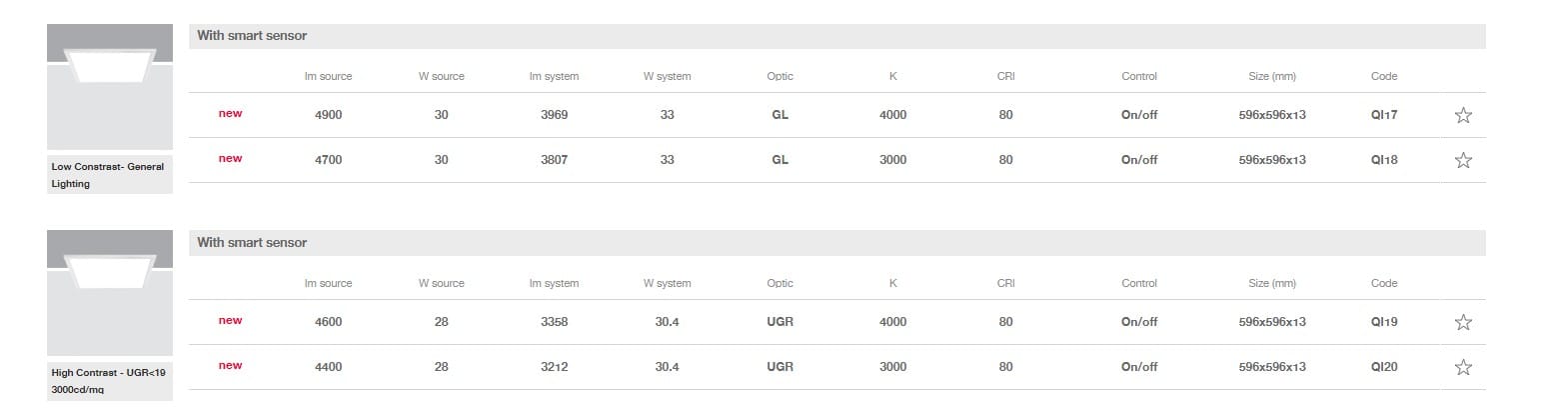Open High Contrast UGR<19 product image

click(110, 292)
